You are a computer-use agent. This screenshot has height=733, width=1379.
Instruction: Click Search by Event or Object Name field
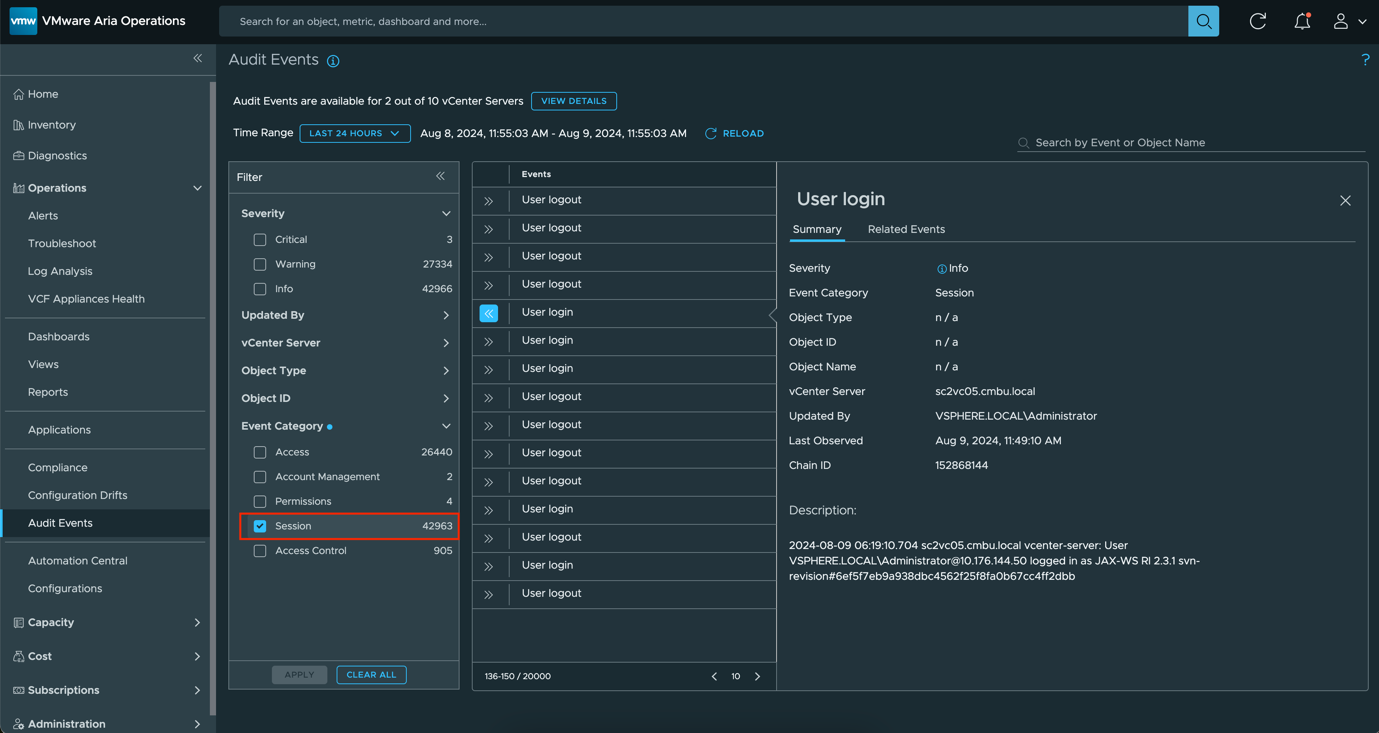1191,143
